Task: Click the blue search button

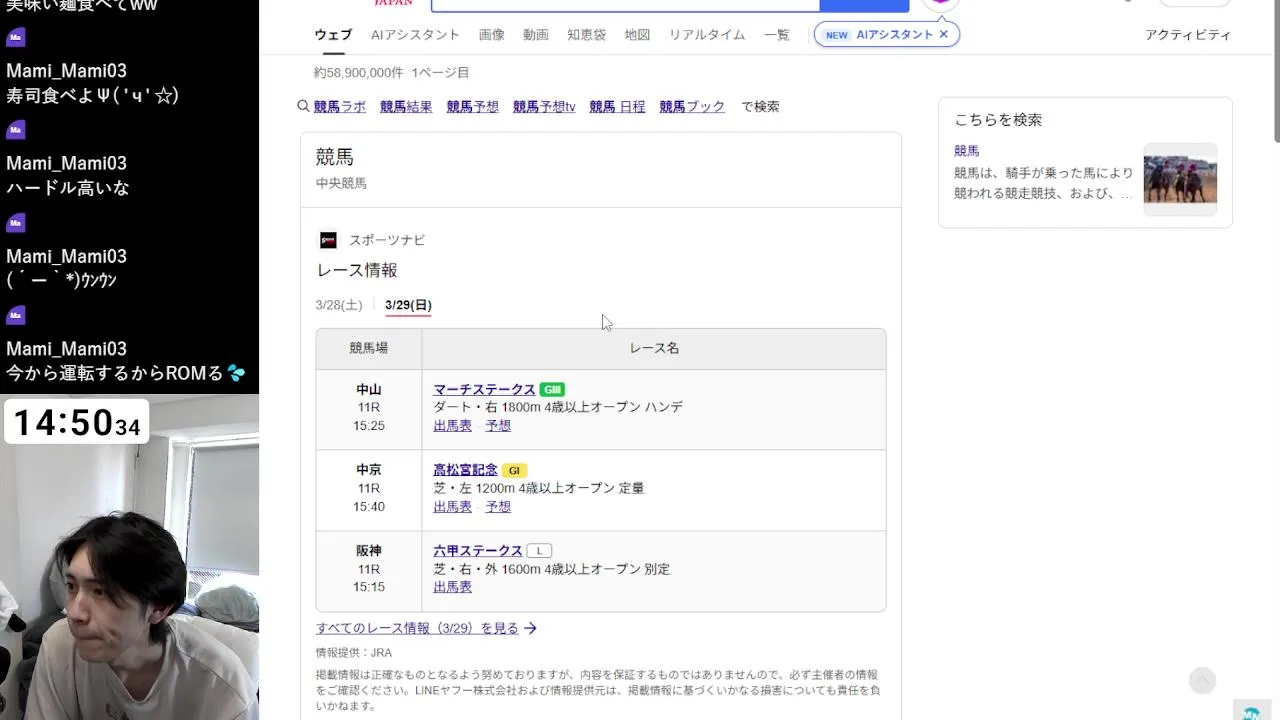Action: tap(864, 5)
